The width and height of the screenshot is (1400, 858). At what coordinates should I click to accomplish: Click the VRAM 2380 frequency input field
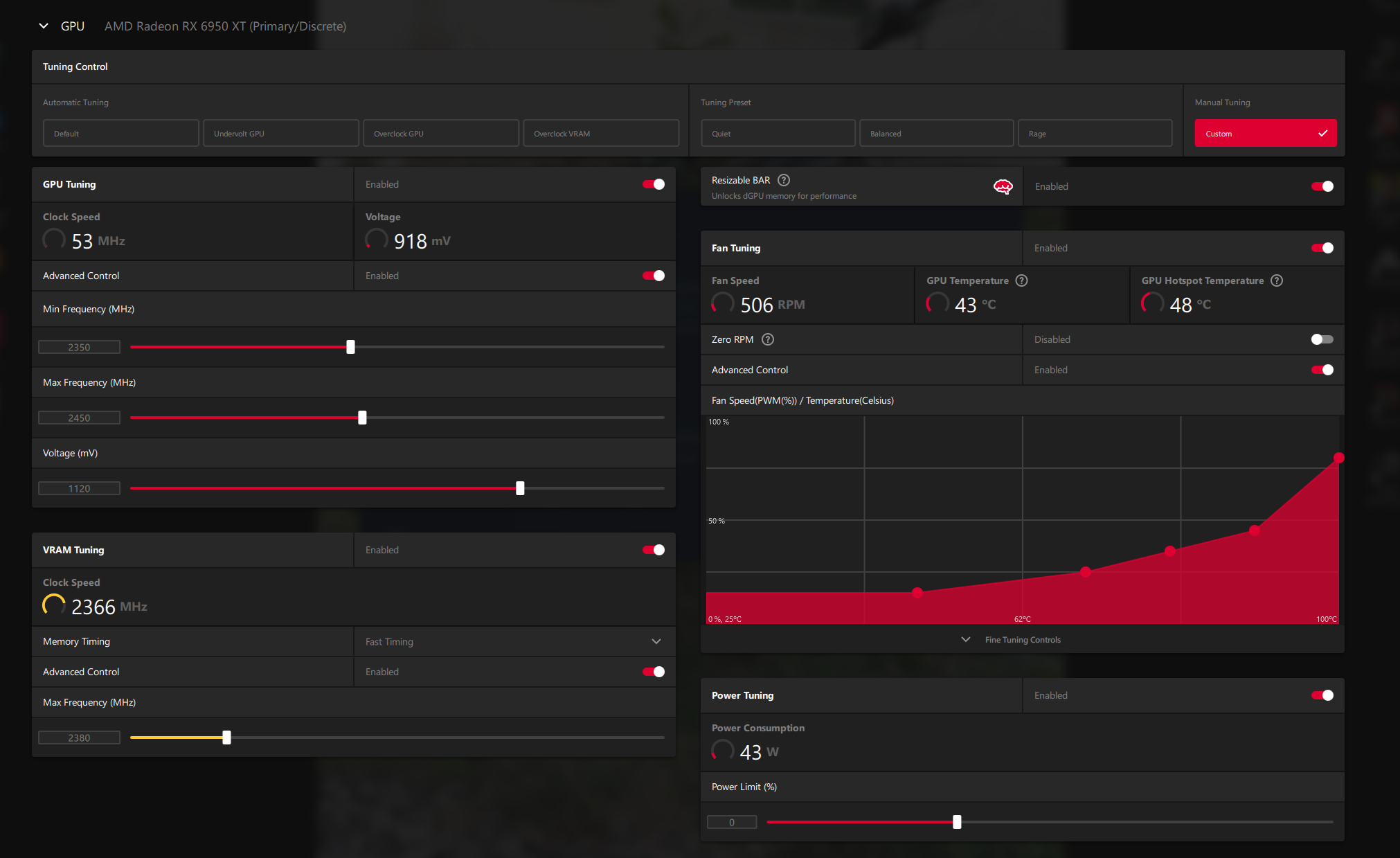pos(79,738)
